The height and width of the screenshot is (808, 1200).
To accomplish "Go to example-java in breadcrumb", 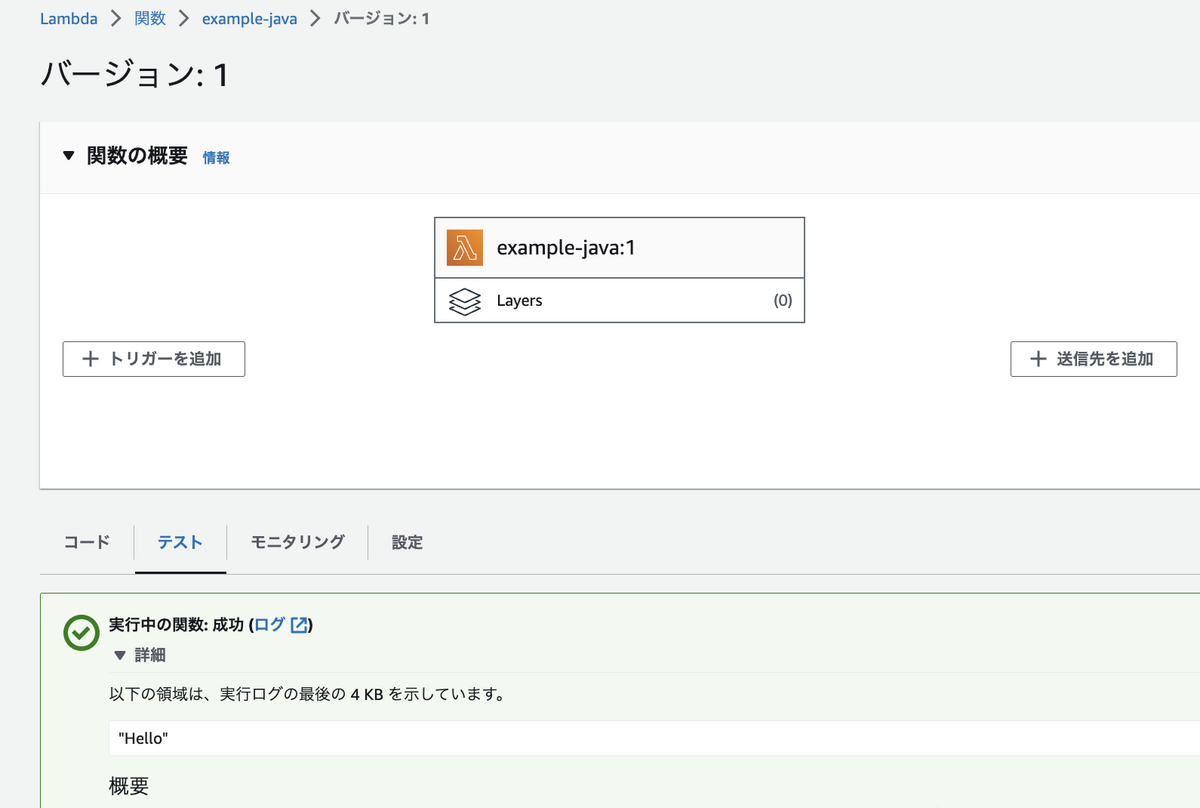I will (x=250, y=19).
